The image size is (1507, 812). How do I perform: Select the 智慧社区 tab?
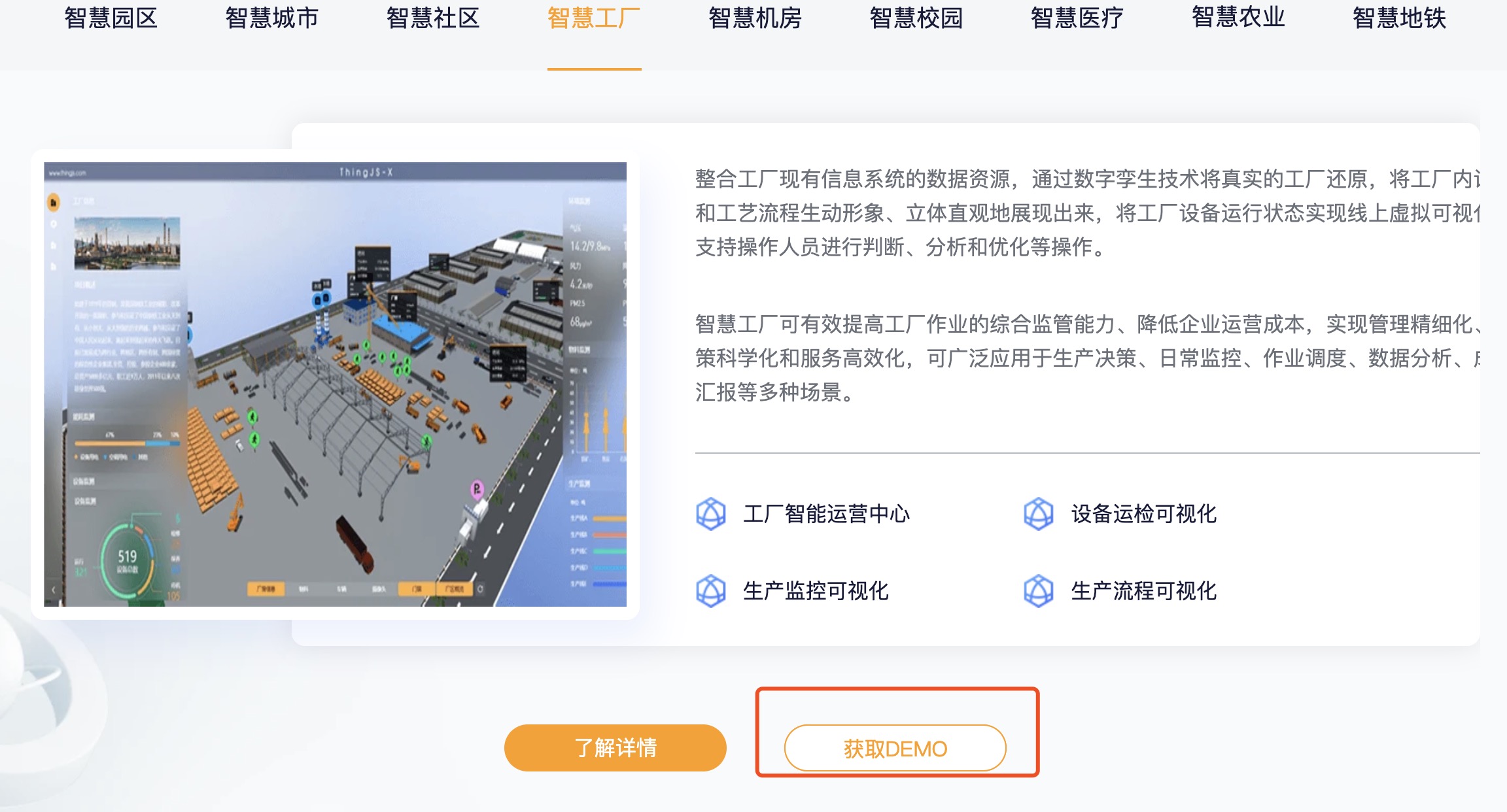pyautogui.click(x=433, y=18)
